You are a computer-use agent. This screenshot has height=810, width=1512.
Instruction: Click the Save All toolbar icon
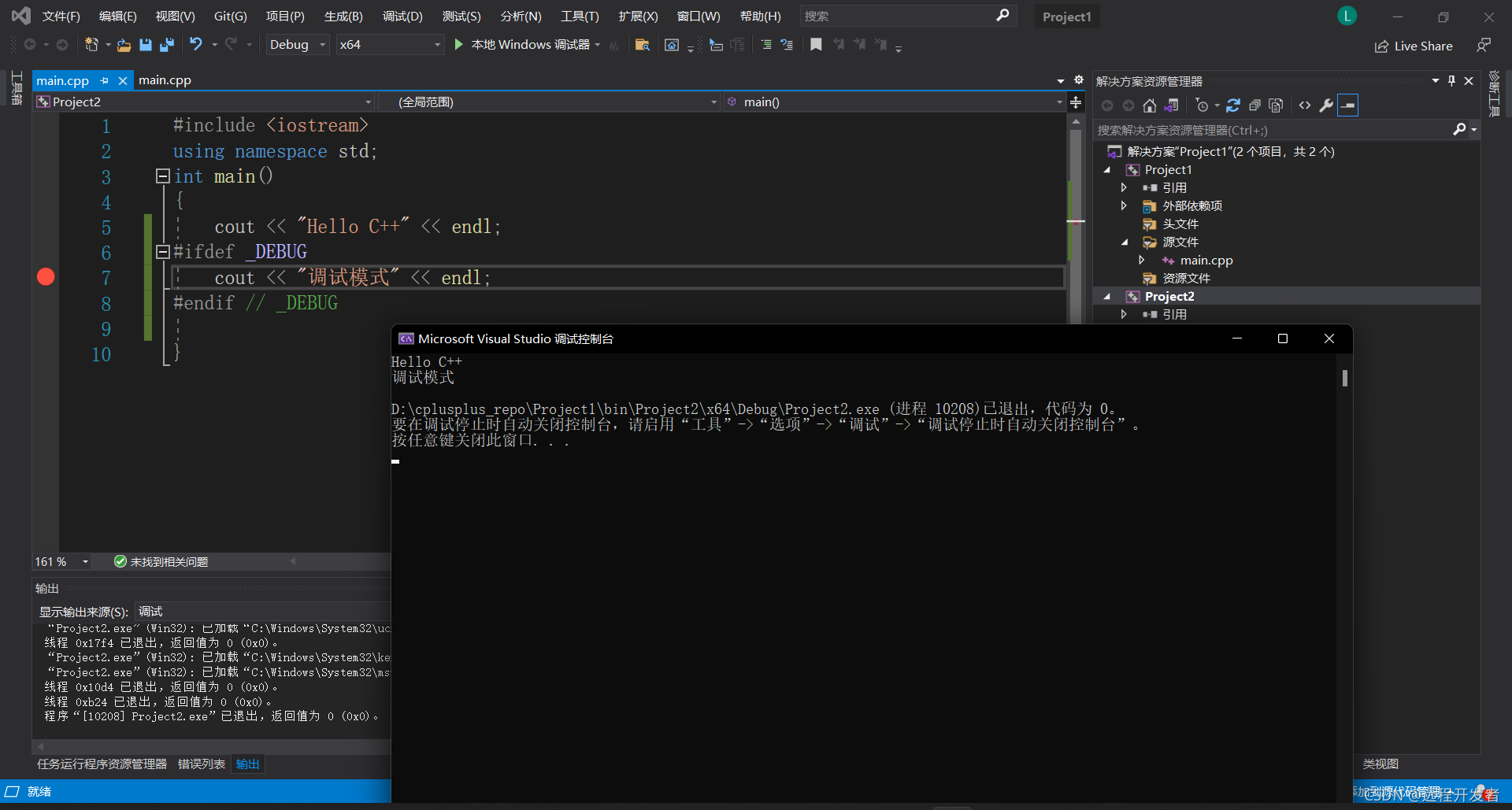[166, 45]
